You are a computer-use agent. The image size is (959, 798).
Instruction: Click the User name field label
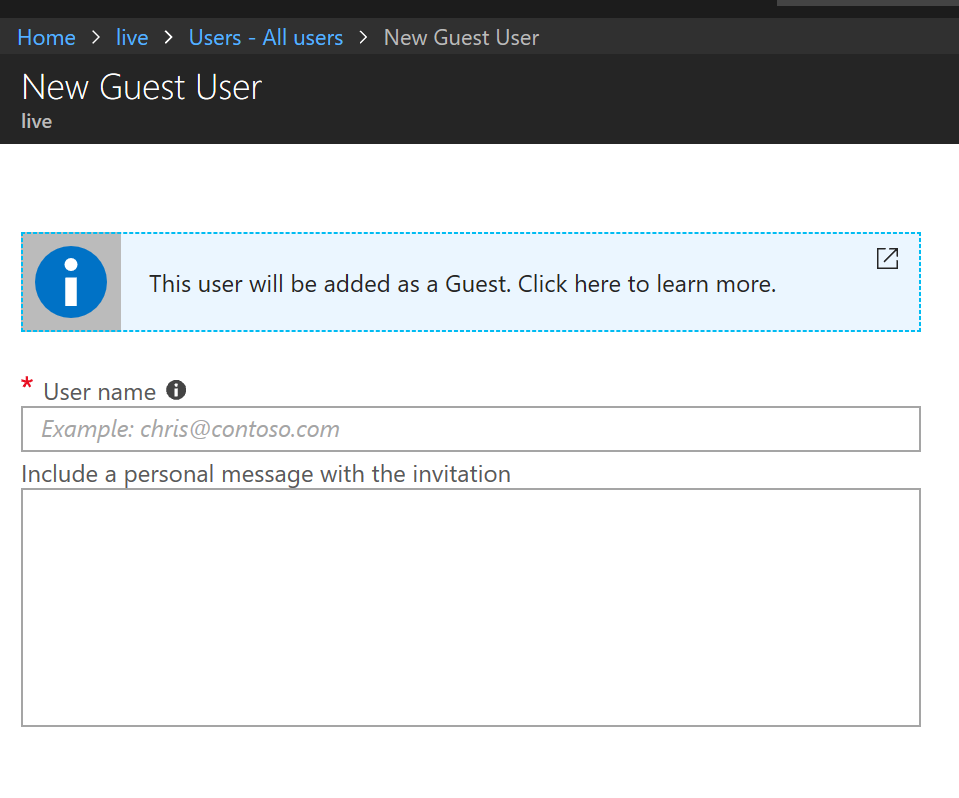coord(99,392)
